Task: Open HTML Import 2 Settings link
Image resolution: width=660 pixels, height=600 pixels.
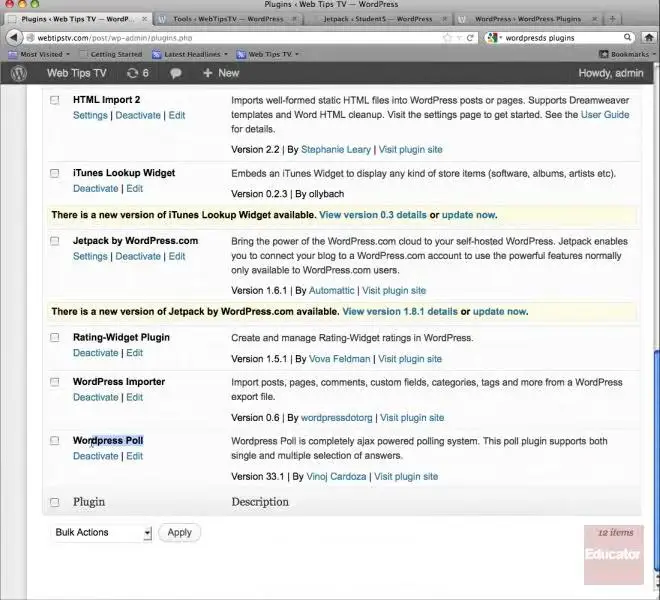Action: [90, 115]
